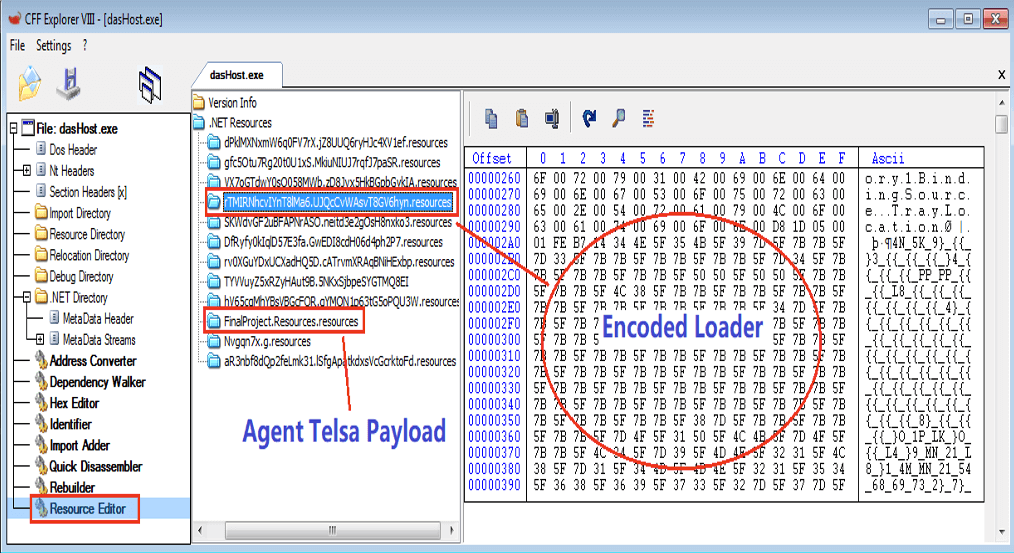The height and width of the screenshot is (553, 1014).
Task: Expand the Nt Headers tree node
Action: pyautogui.click(x=27, y=171)
